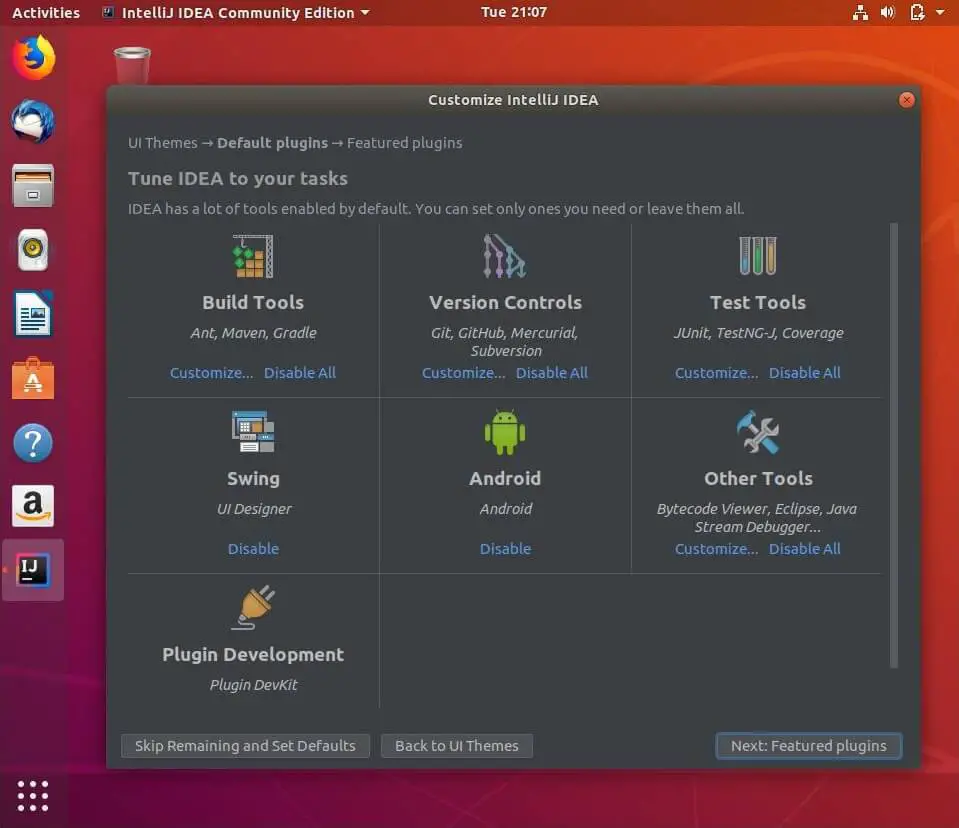Click the Swing UI Designer icon

(x=253, y=432)
